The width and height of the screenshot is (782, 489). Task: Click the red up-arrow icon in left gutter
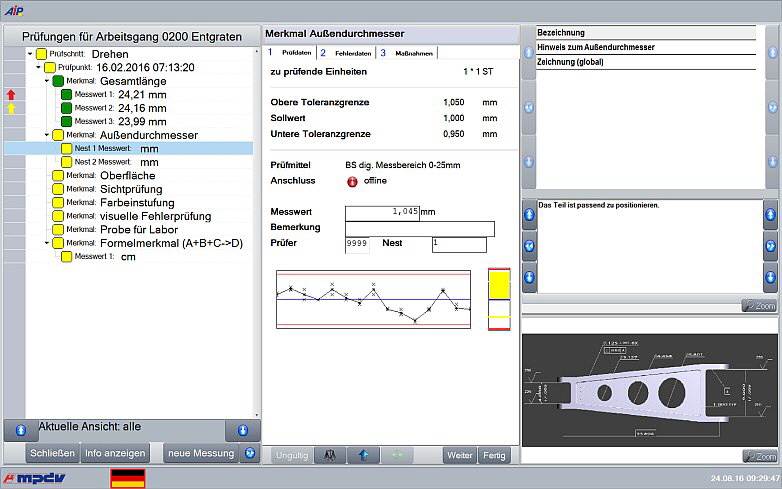11,95
